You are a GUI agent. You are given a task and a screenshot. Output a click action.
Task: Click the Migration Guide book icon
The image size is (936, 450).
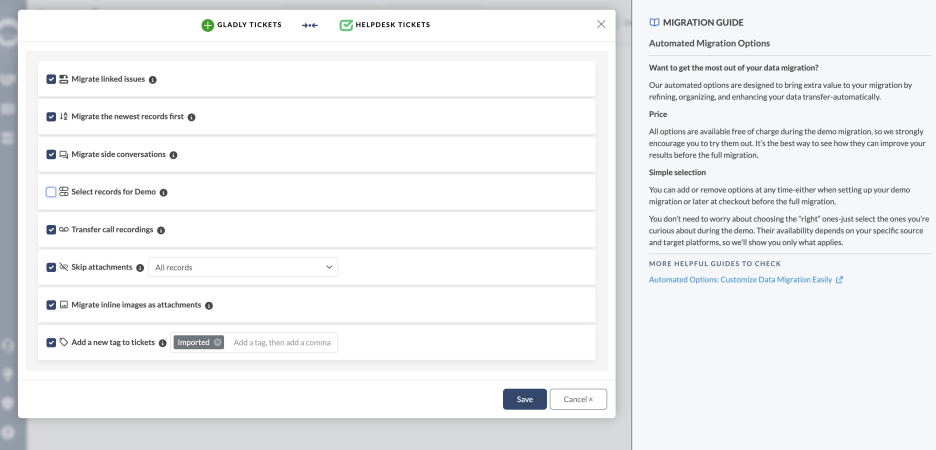point(654,23)
